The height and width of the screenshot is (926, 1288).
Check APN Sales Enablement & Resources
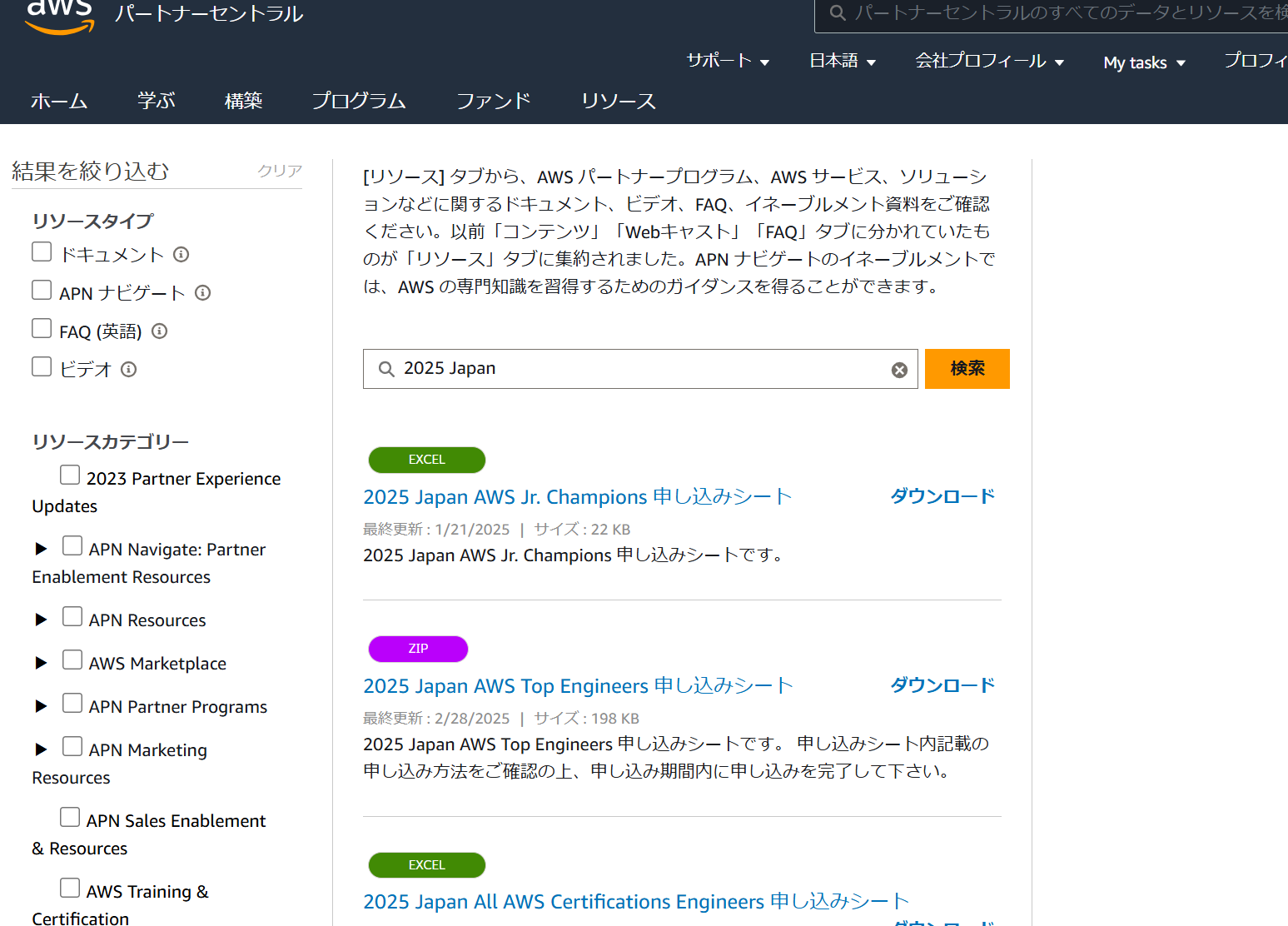[x=70, y=817]
